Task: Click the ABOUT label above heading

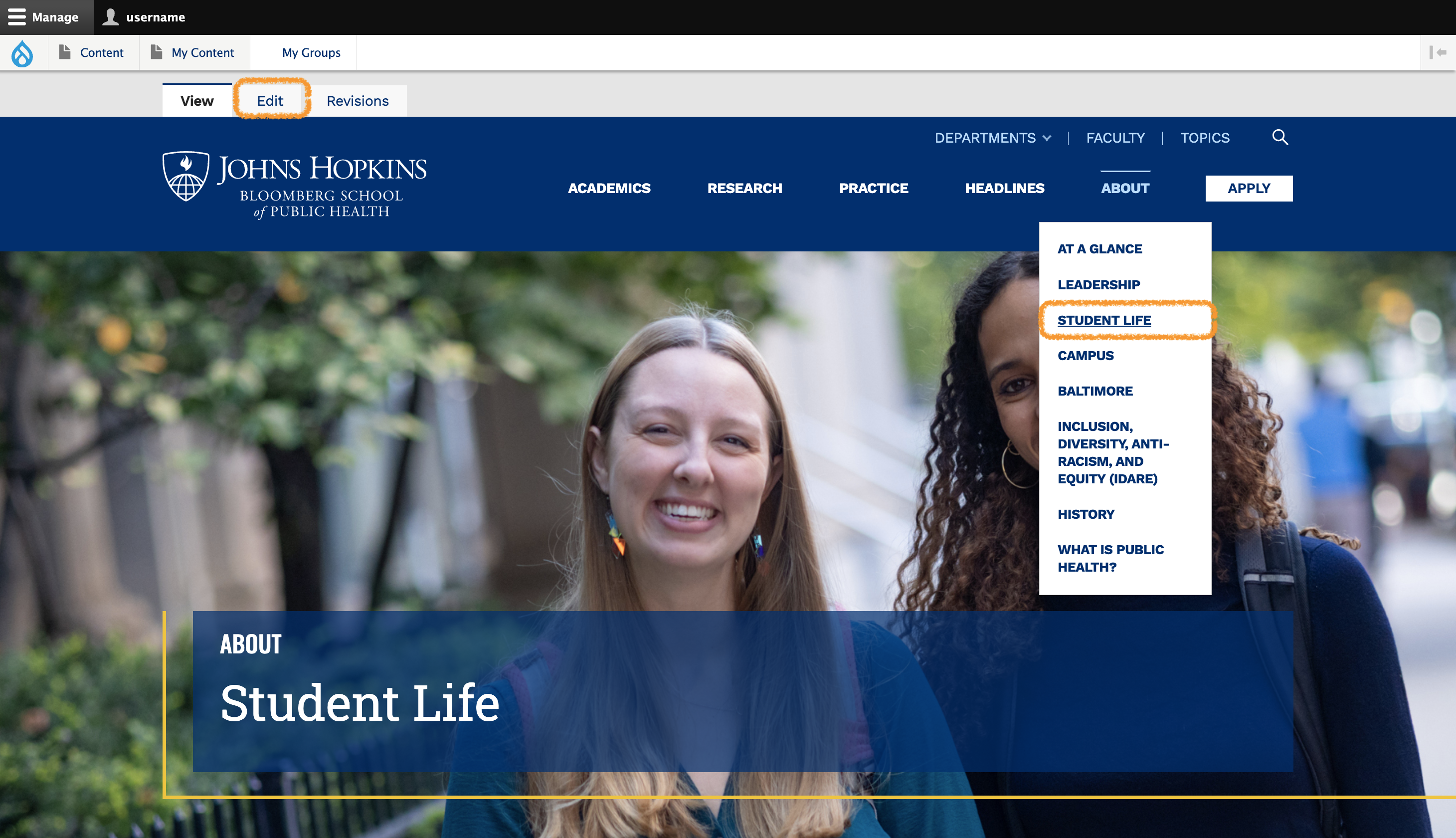Action: 251,644
